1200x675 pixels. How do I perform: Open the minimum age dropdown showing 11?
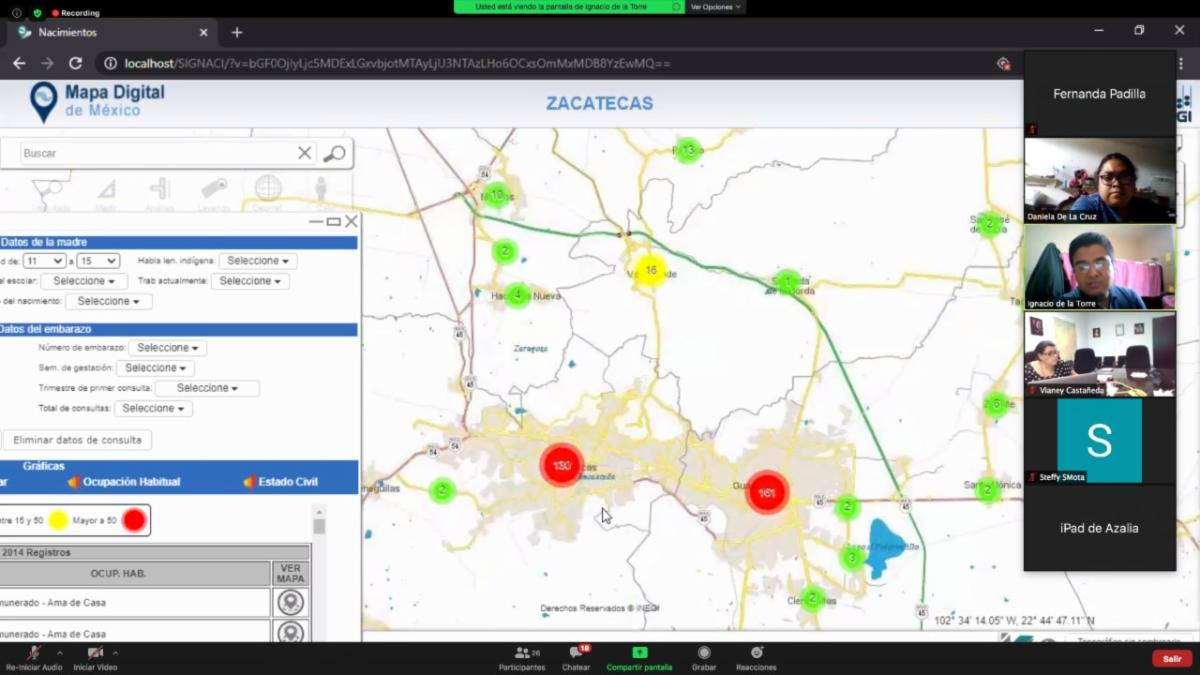pyautogui.click(x=44, y=261)
